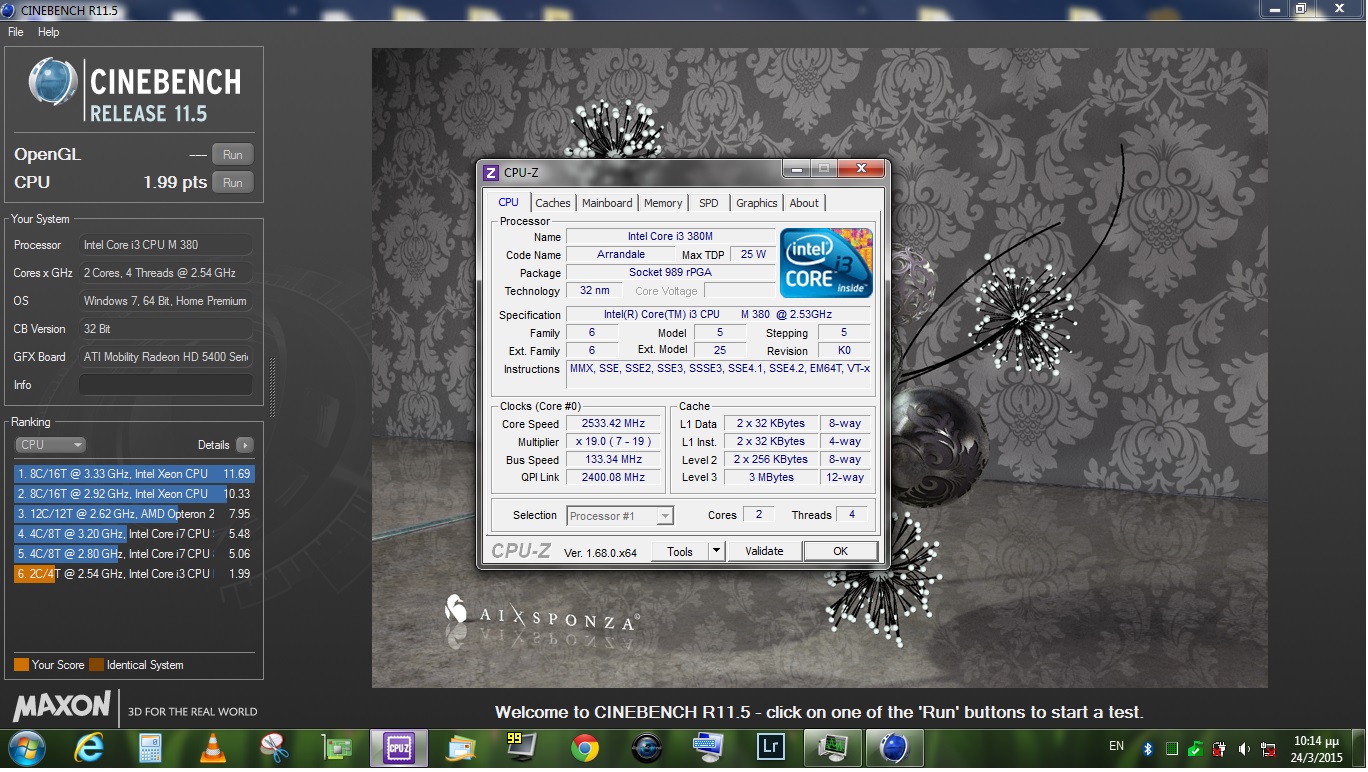Launch Internet Explorer from taskbar
The image size is (1368, 772).
(x=89, y=748)
